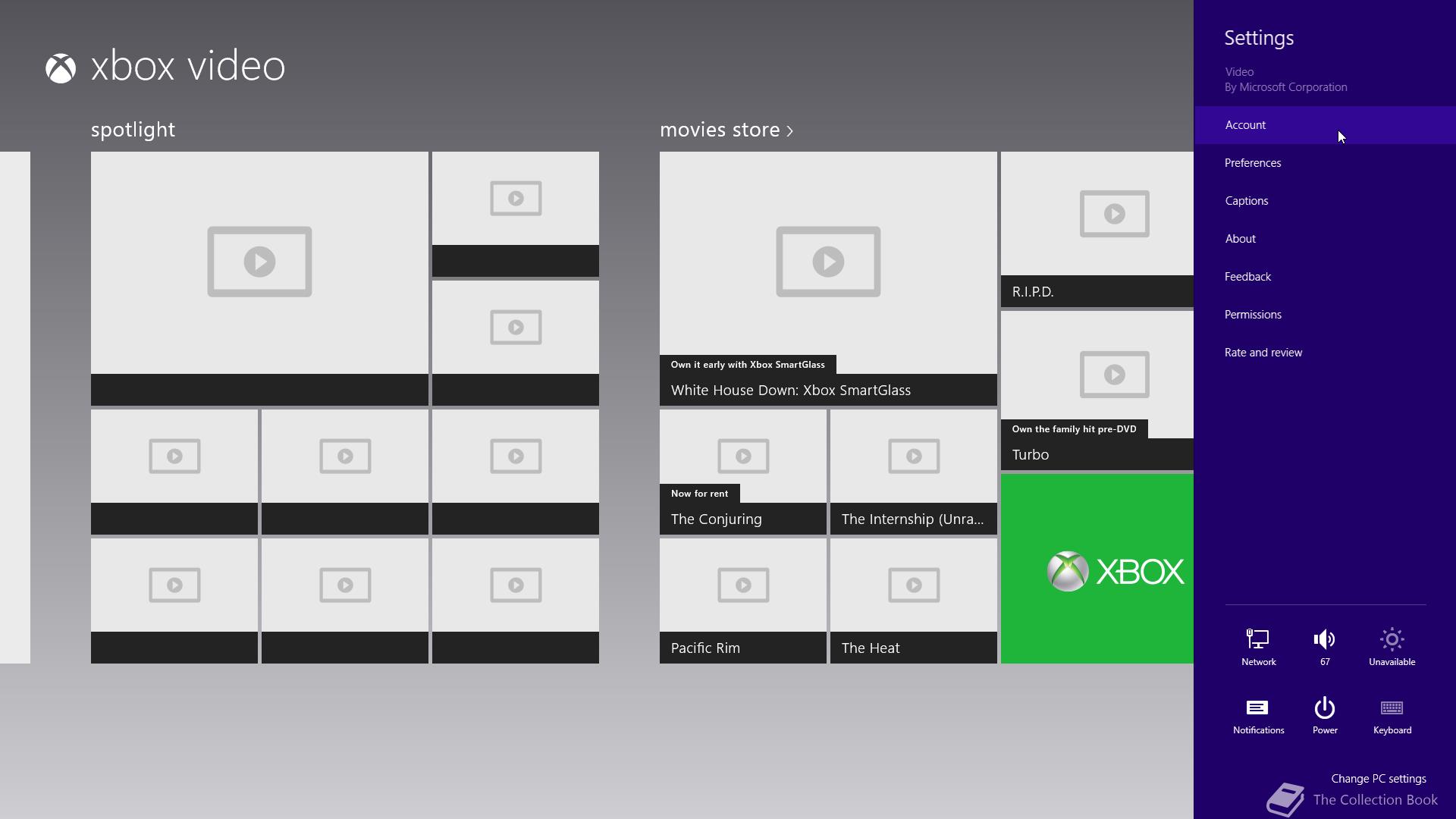Image resolution: width=1456 pixels, height=819 pixels.
Task: Open the R.I.P.D. movie tile
Action: click(x=1097, y=229)
